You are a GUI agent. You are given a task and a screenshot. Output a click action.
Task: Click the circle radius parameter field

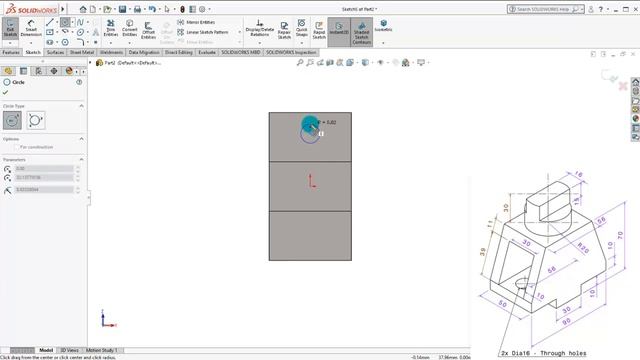(x=44, y=190)
